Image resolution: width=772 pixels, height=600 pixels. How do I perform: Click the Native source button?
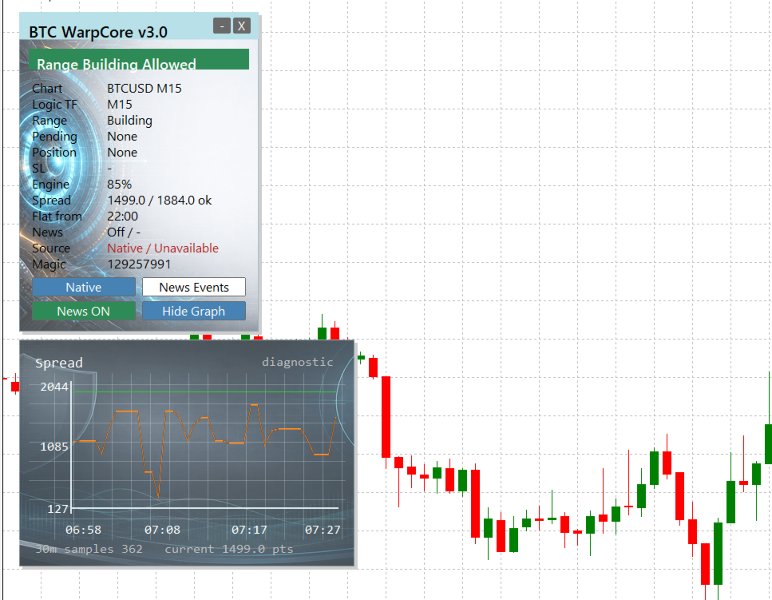(84, 287)
